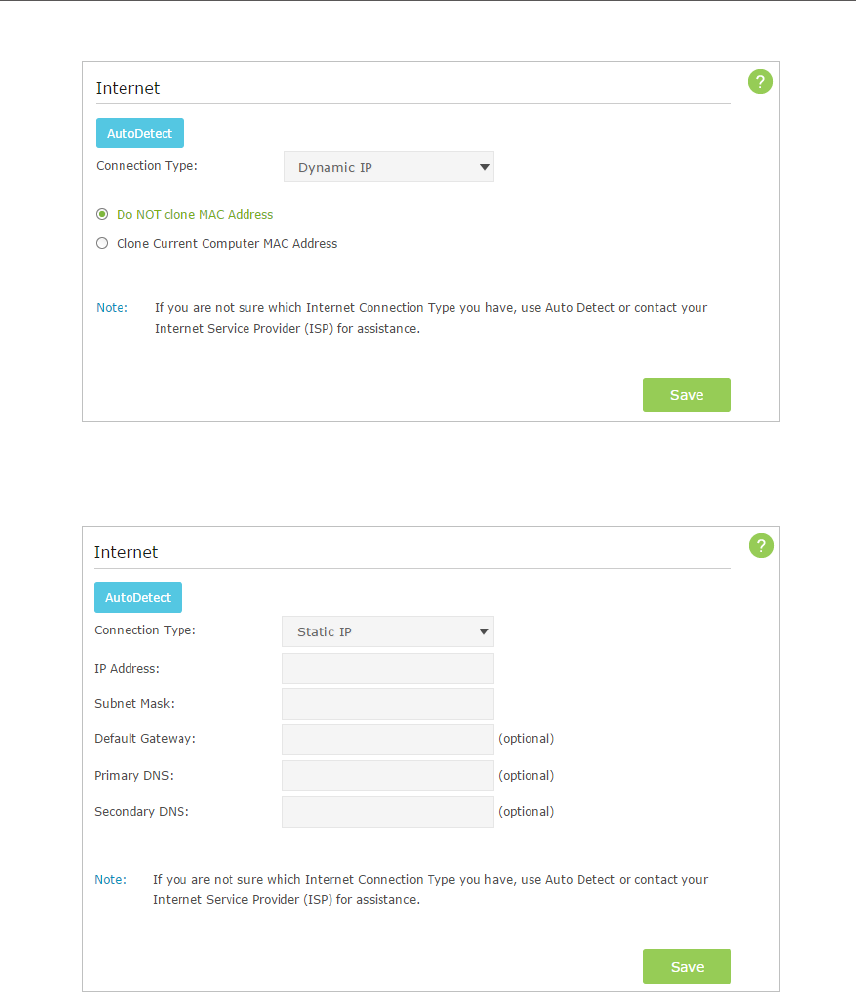Save the Static IP settings
The image size is (856, 992).
[686, 967]
